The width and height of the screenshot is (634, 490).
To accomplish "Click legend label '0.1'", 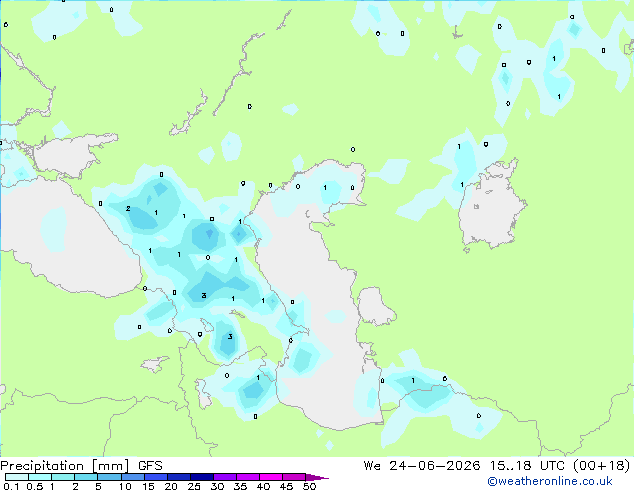I will click(x=11, y=486).
